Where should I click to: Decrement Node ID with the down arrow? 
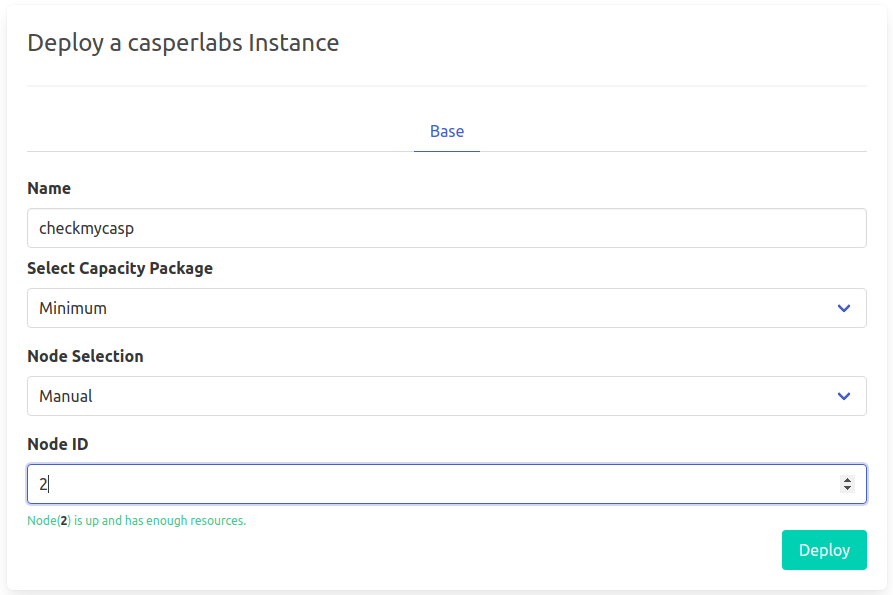[848, 489]
